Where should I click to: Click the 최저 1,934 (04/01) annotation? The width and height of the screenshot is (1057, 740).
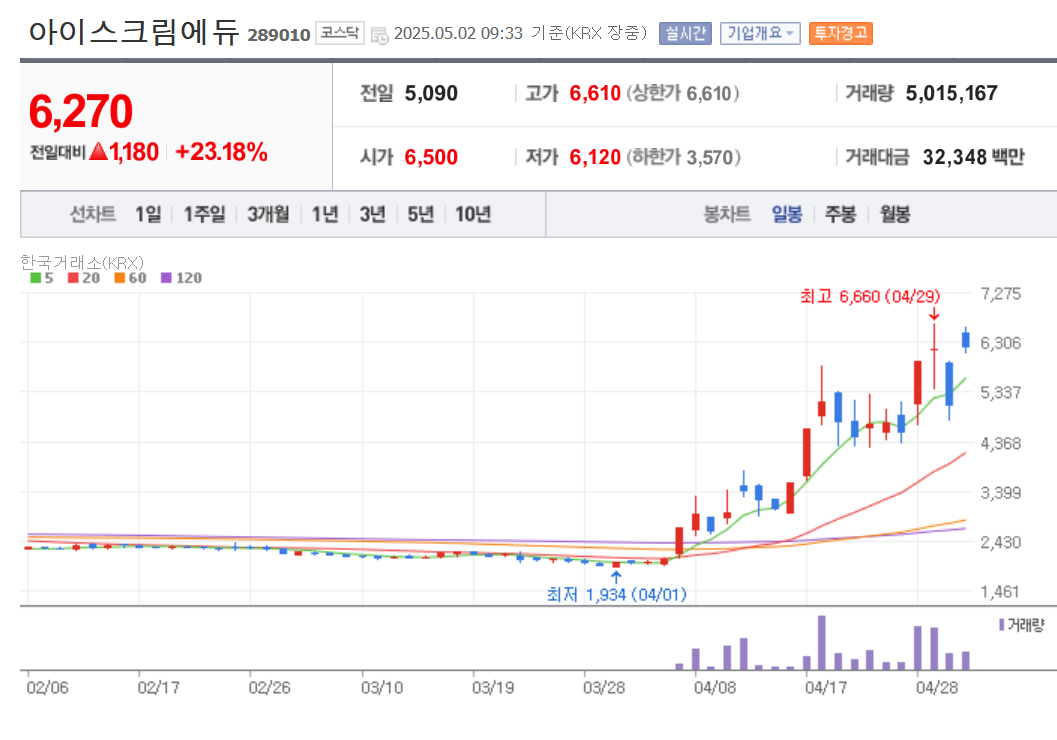pyautogui.click(x=616, y=594)
